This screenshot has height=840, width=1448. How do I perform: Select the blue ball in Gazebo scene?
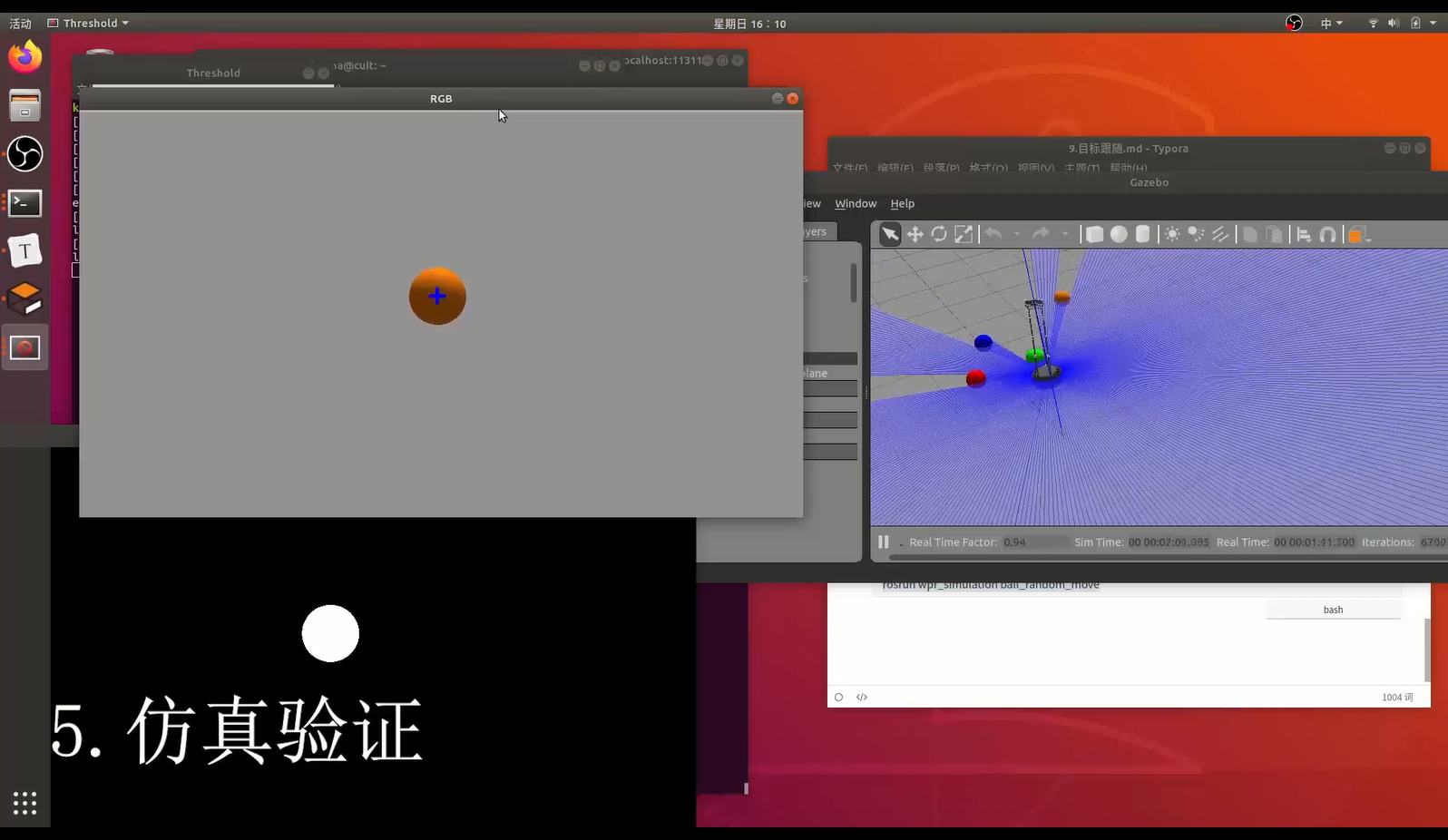tap(983, 342)
